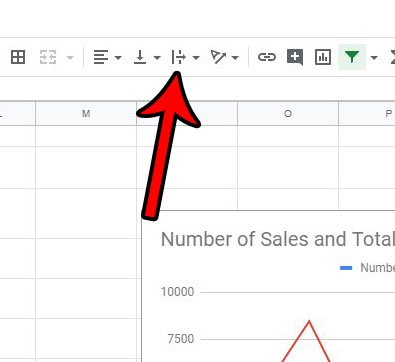Click the red line peak in the chart
Viewport: 395px width, 362px height.
tap(309, 321)
